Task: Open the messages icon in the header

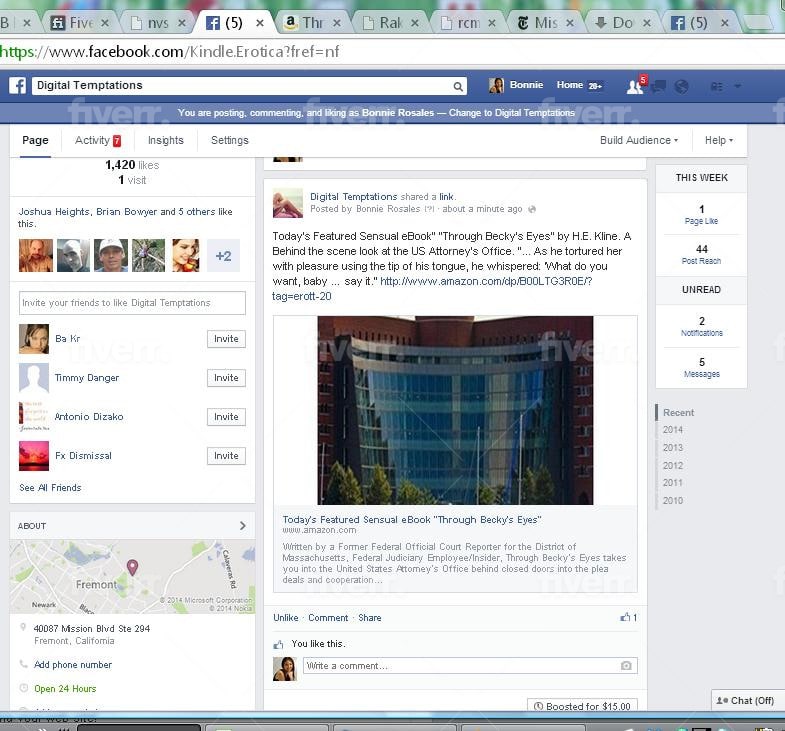Action: point(658,87)
